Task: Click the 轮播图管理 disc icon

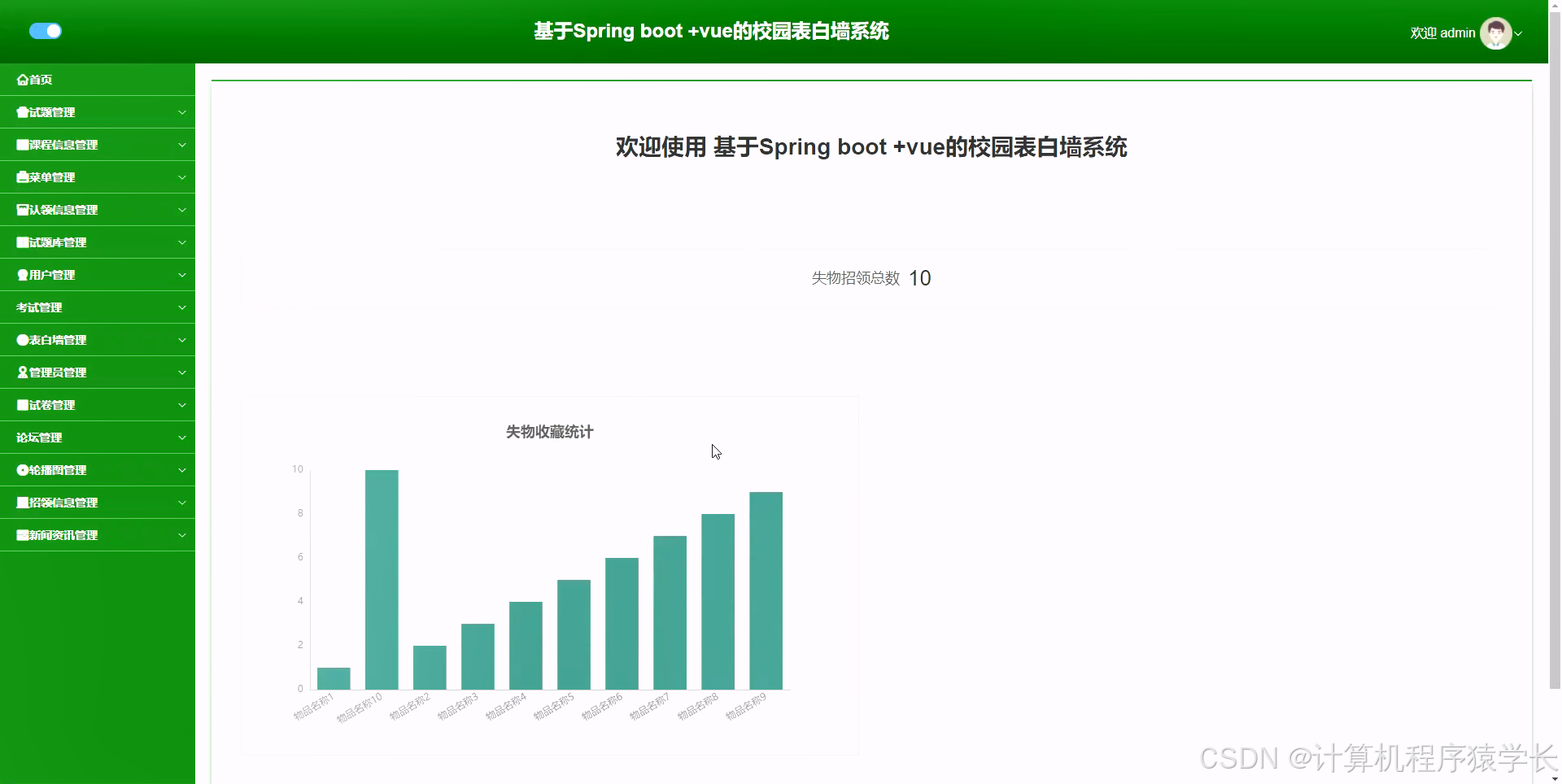Action: pyautogui.click(x=23, y=470)
